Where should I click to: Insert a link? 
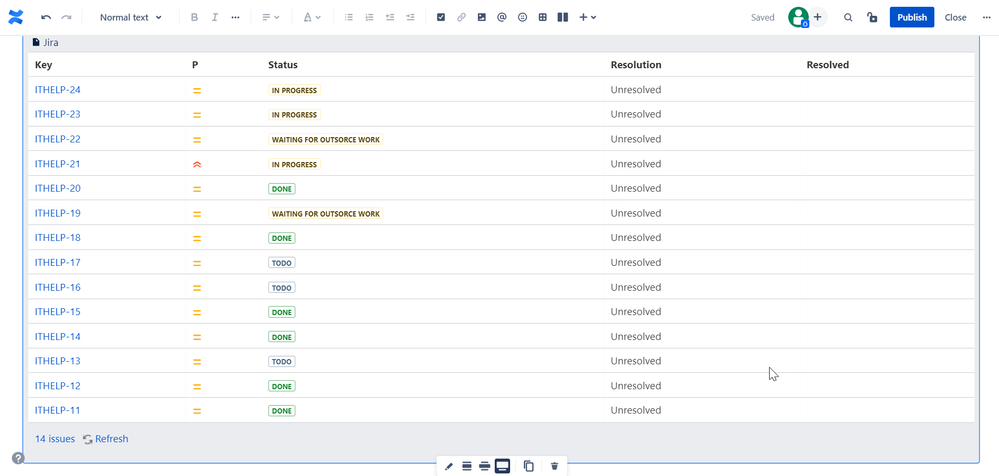point(461,17)
